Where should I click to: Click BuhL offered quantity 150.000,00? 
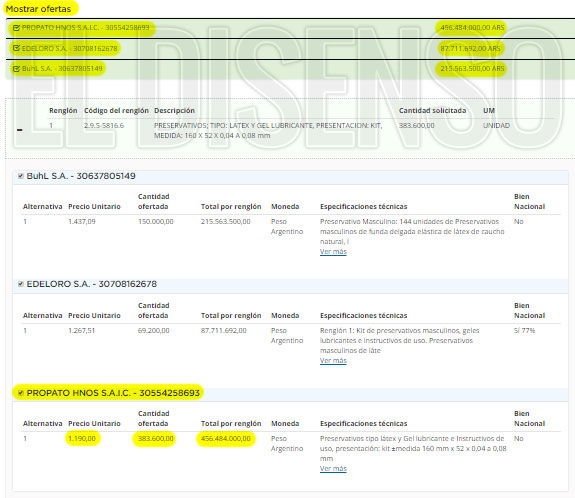[x=156, y=221]
